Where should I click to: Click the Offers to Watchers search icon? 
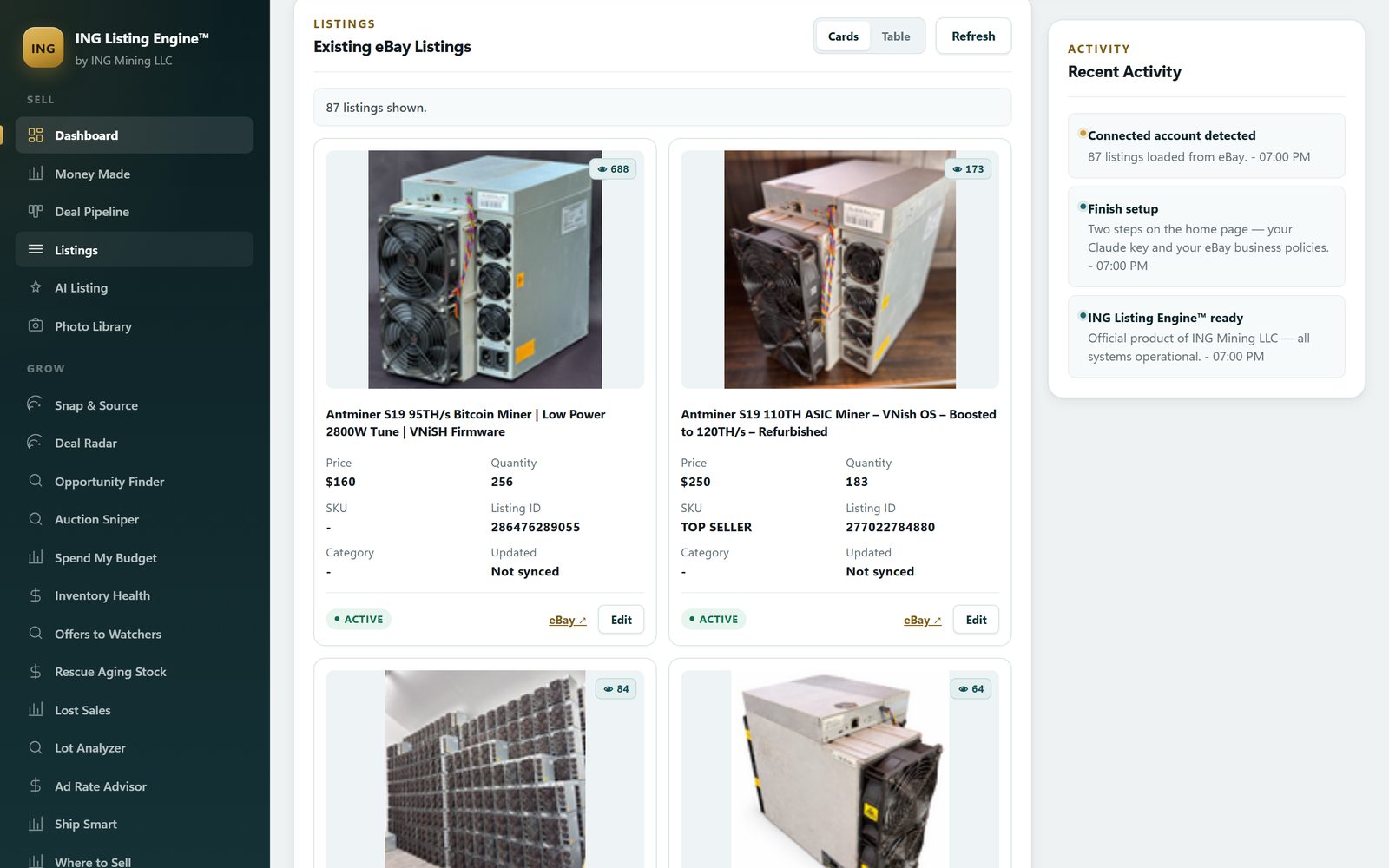pos(36,634)
